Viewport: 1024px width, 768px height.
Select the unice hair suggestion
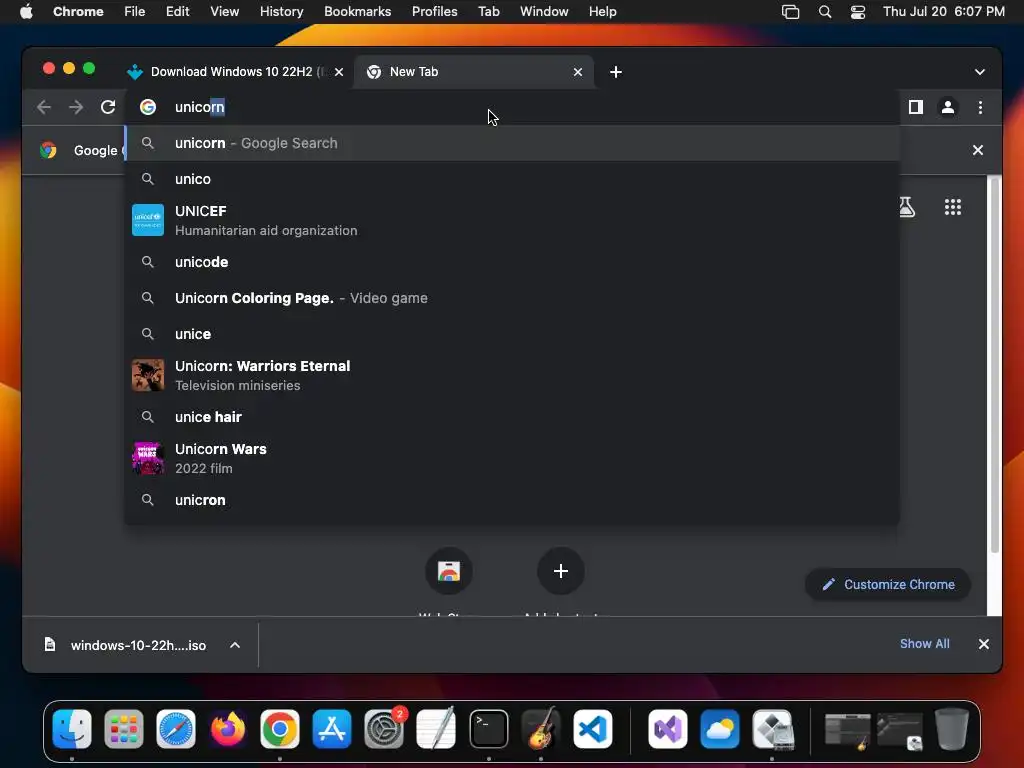coord(513,417)
